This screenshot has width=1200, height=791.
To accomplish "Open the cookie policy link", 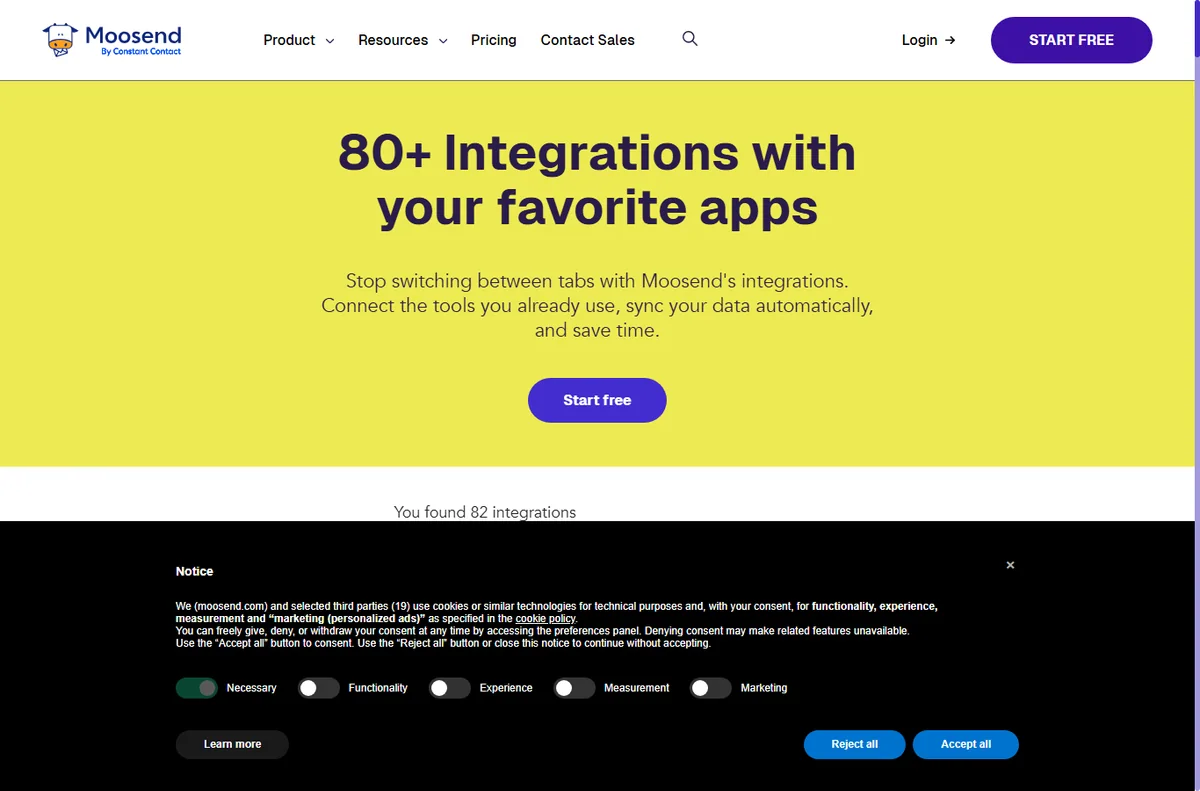I will pyautogui.click(x=545, y=619).
